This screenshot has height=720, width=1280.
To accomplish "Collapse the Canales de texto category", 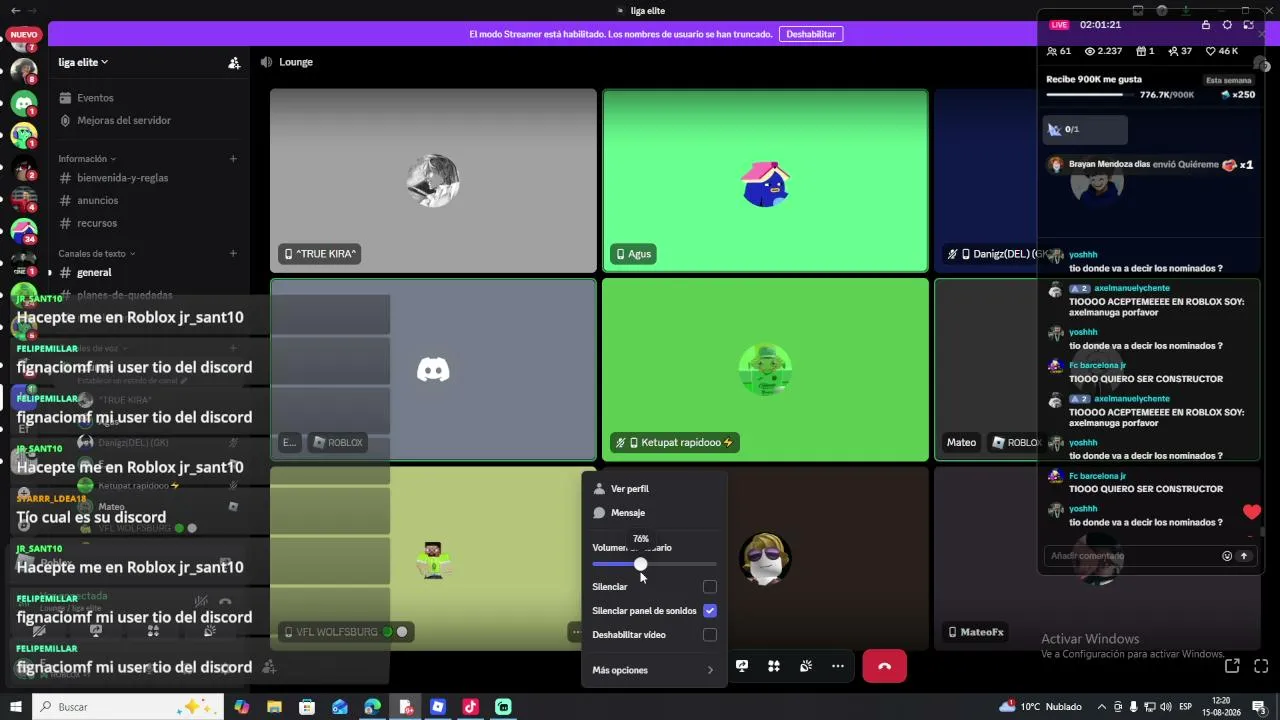I will tap(97, 254).
